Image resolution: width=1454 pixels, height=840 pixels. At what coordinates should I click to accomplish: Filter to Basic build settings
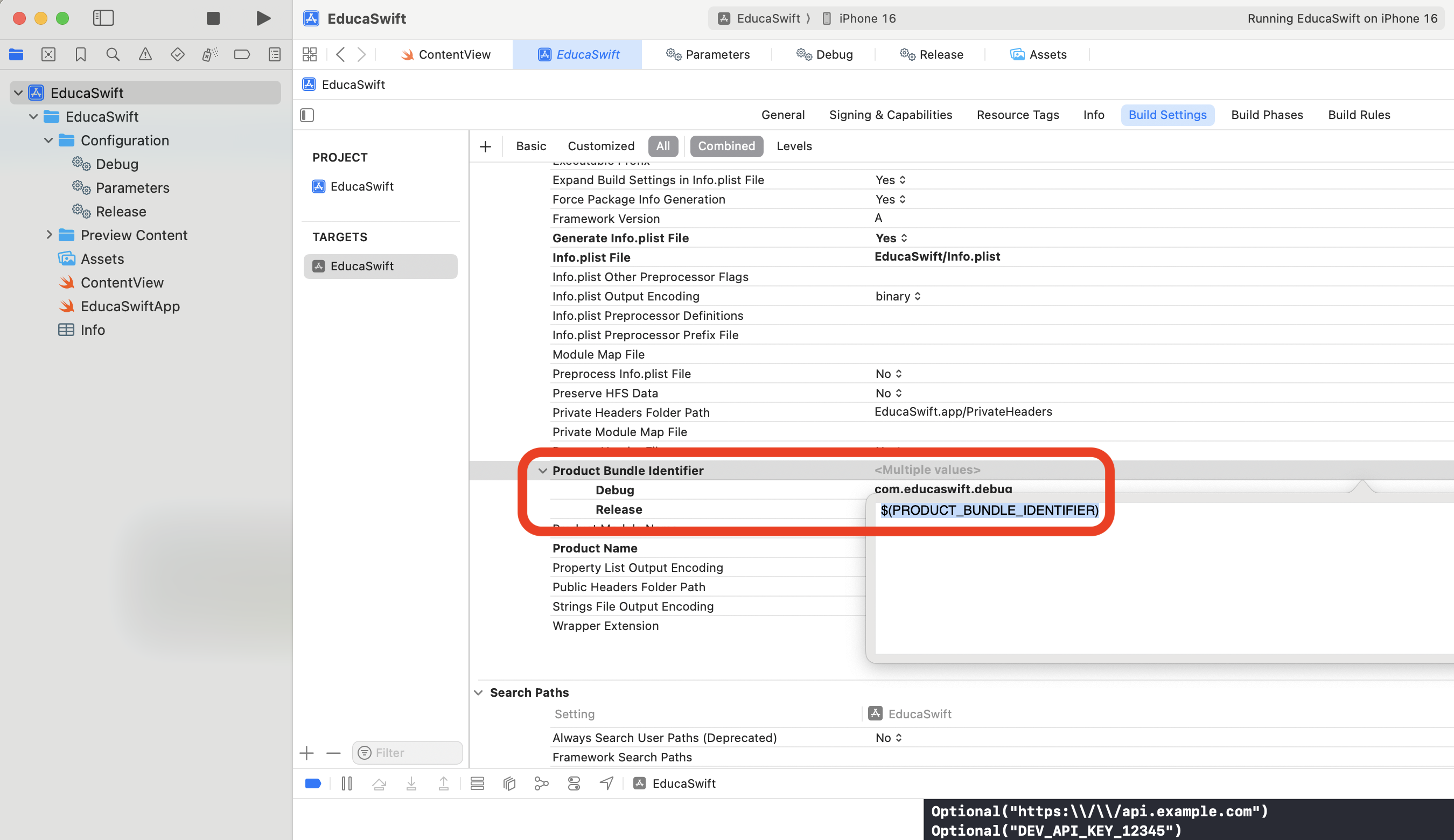pyautogui.click(x=531, y=146)
